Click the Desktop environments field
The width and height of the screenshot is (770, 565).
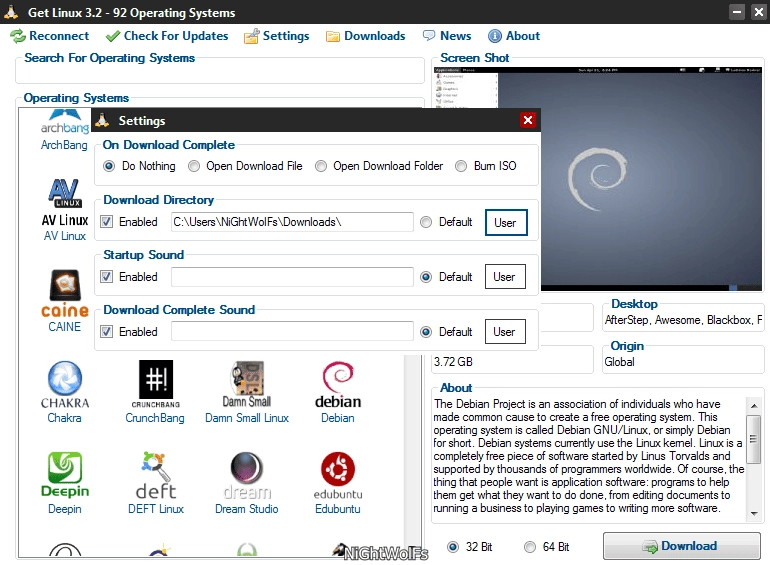point(683,320)
